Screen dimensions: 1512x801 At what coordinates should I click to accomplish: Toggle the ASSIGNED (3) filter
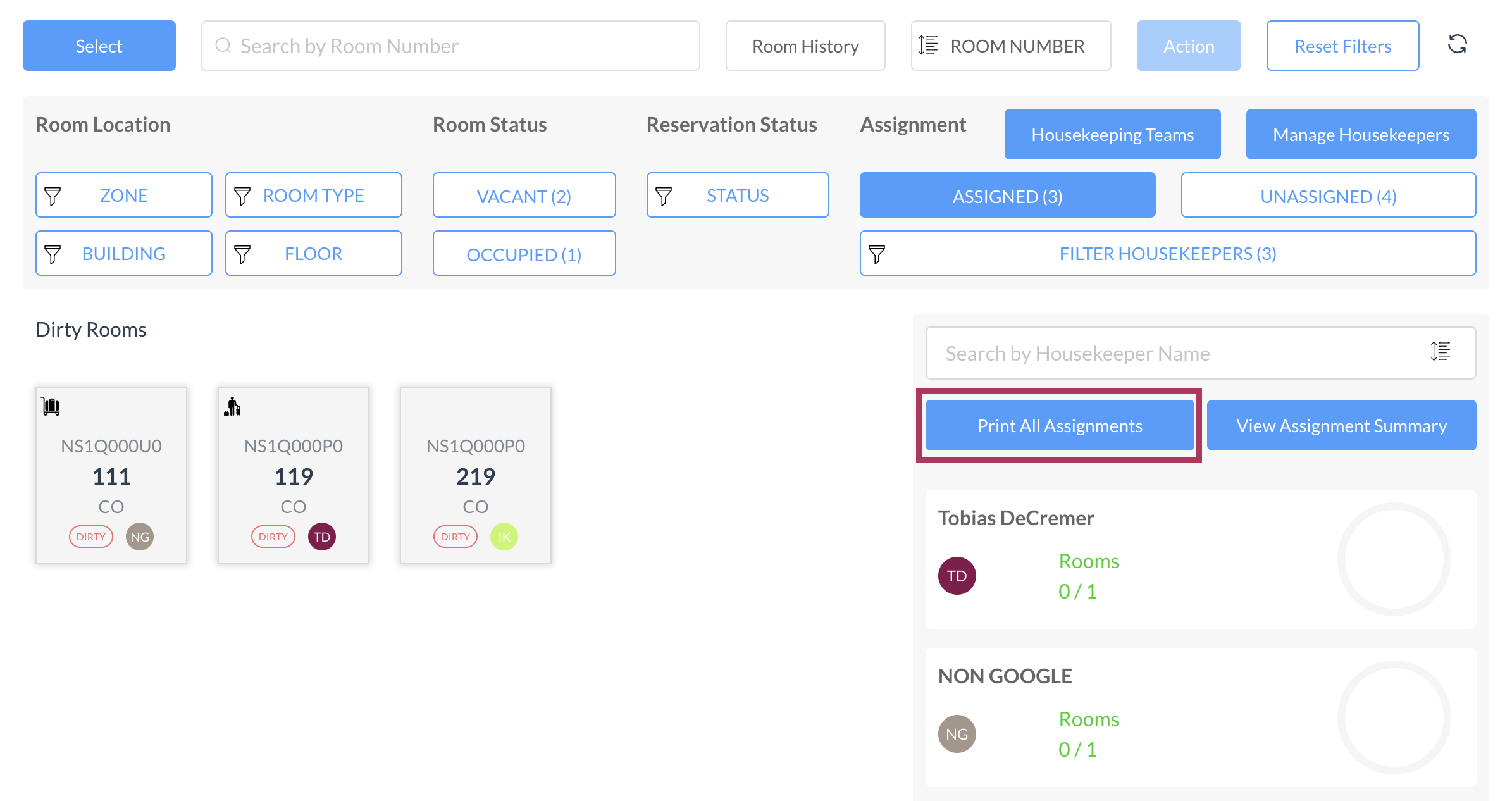click(x=1007, y=196)
